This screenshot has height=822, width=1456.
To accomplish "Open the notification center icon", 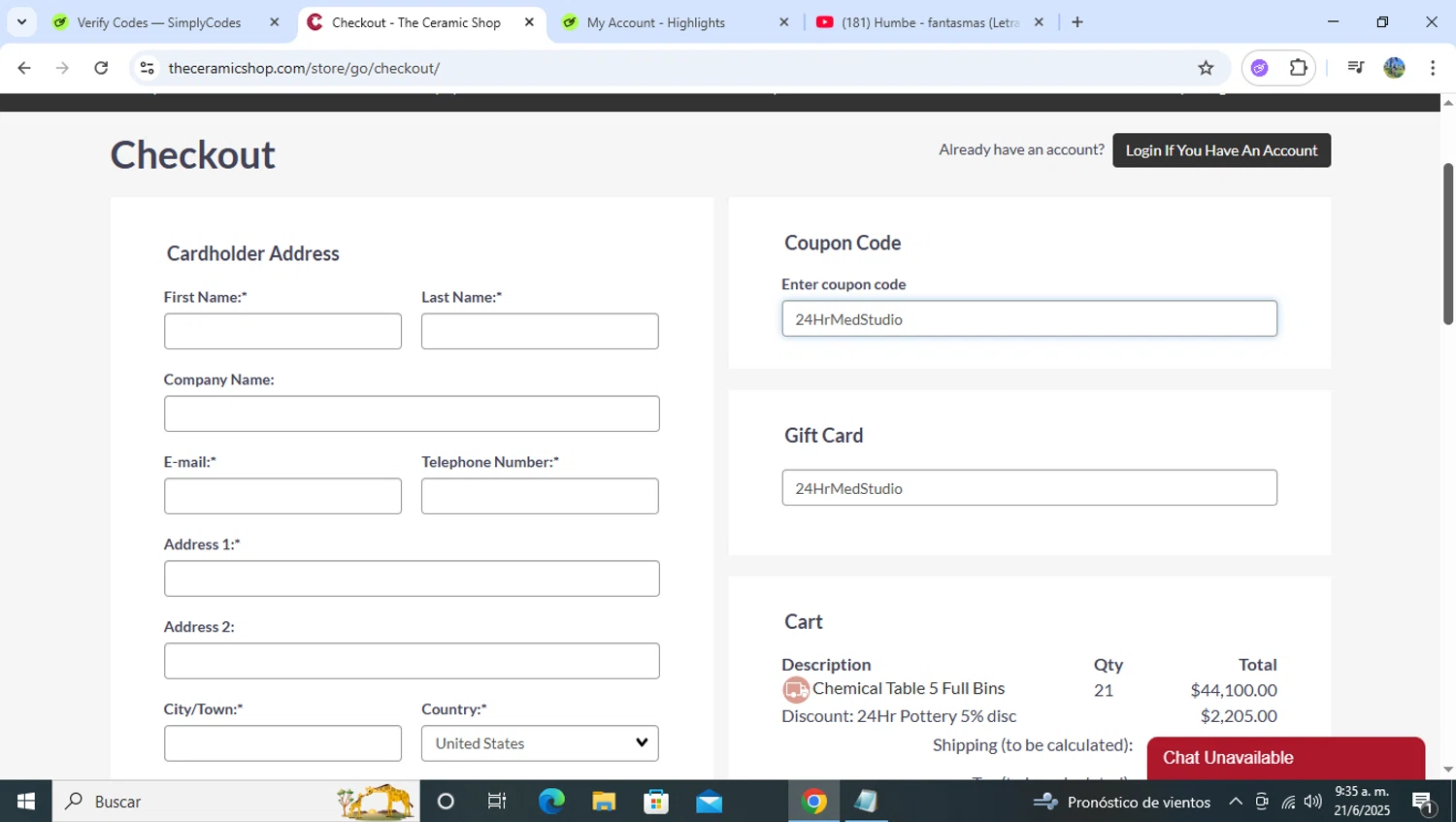I will pyautogui.click(x=1423, y=802).
